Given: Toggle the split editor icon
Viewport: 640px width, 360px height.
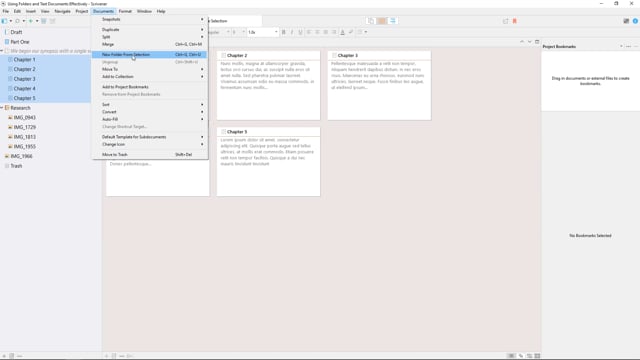Looking at the screenshot, I should tap(537, 42).
